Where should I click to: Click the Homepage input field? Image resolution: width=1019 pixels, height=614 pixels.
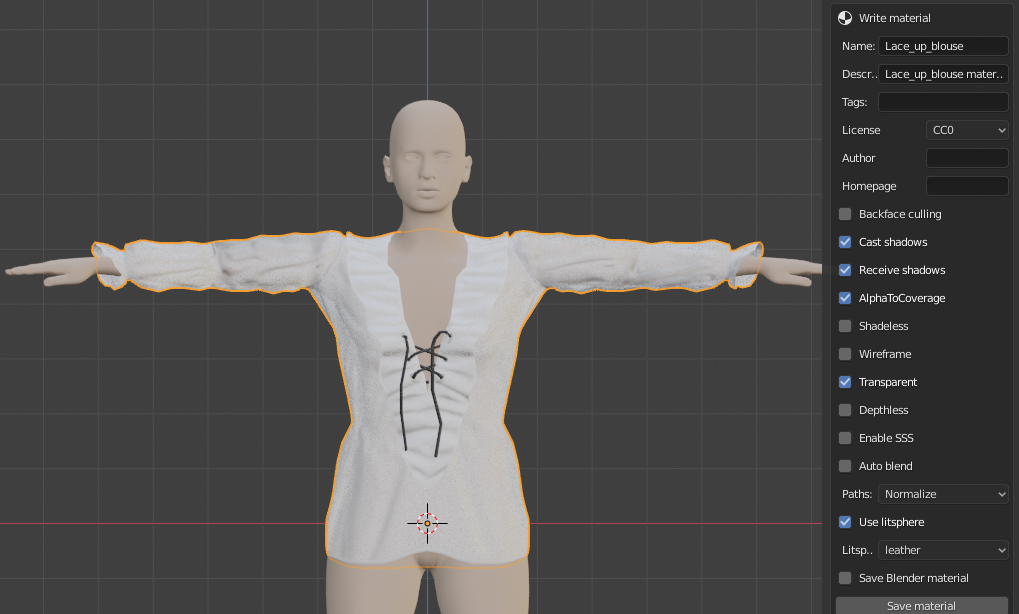click(x=967, y=186)
